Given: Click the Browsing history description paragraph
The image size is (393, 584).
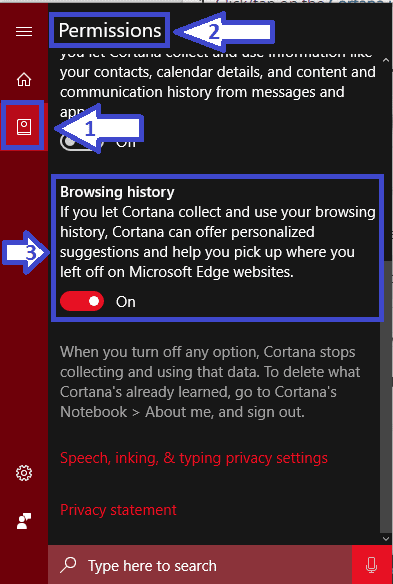Looking at the screenshot, I should 218,242.
